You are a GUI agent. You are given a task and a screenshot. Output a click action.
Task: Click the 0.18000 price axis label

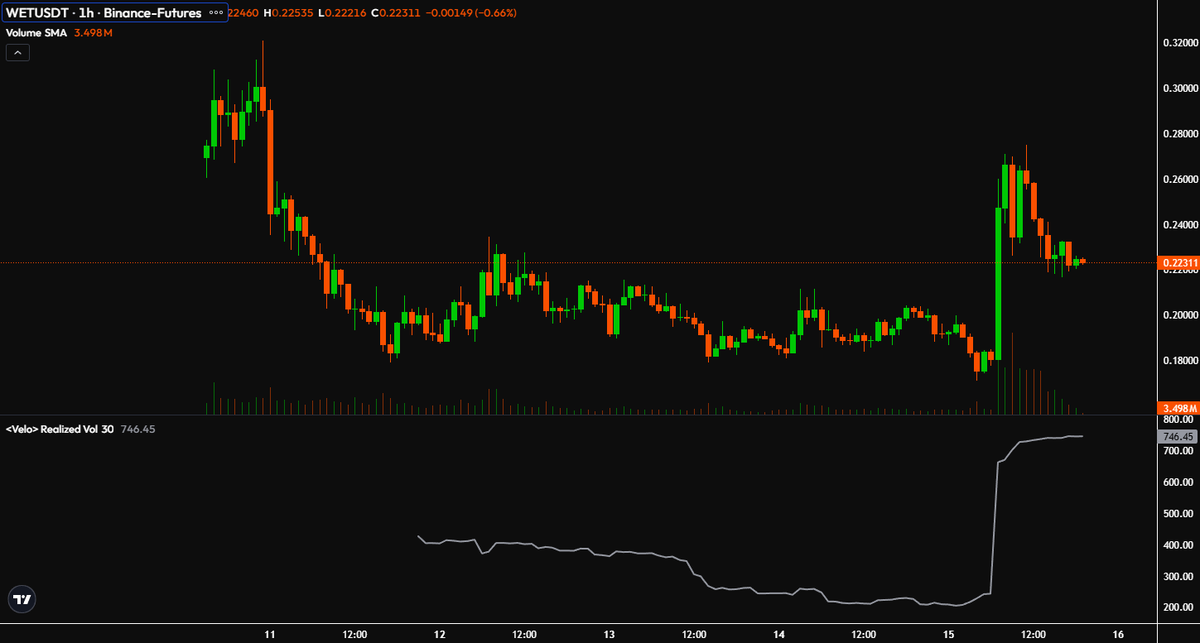coord(1178,360)
